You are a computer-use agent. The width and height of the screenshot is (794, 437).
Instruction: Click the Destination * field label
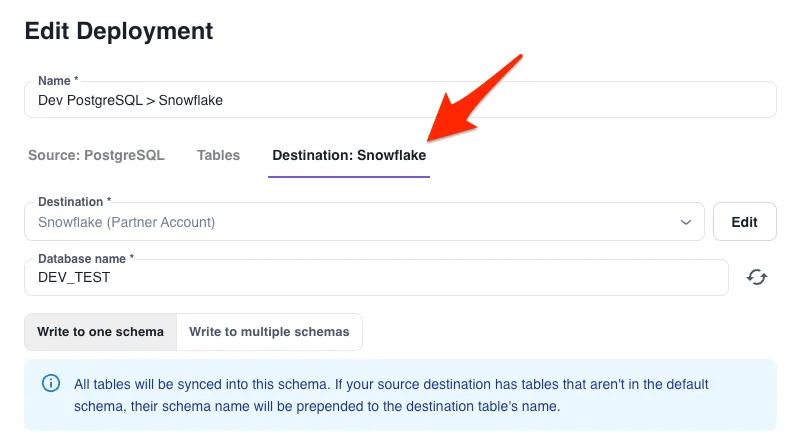(74, 202)
